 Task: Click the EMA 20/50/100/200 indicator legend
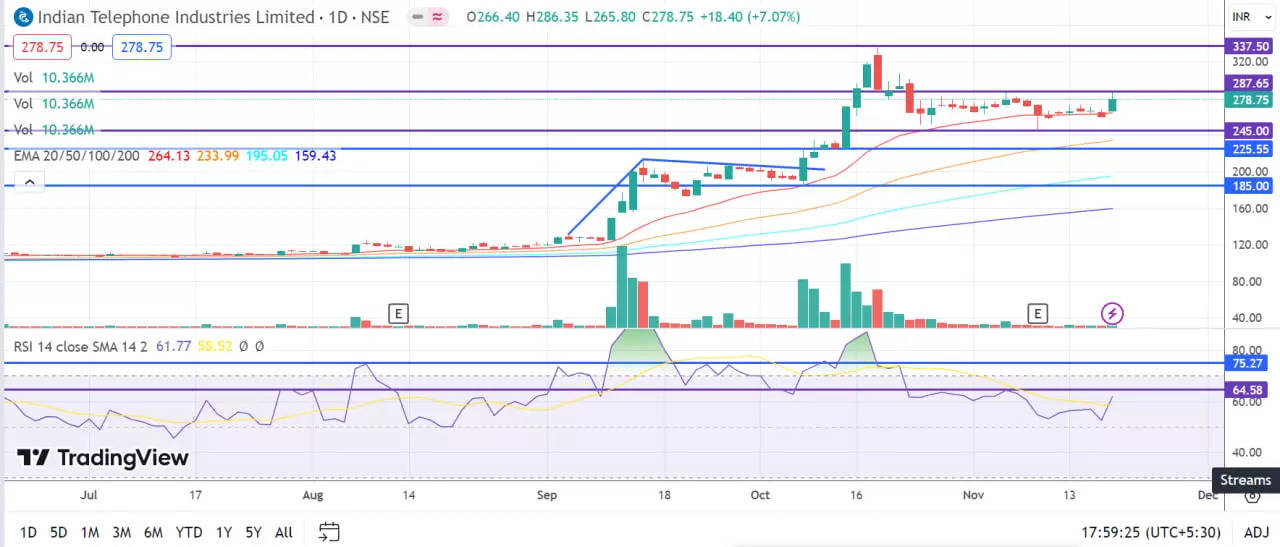[77, 155]
